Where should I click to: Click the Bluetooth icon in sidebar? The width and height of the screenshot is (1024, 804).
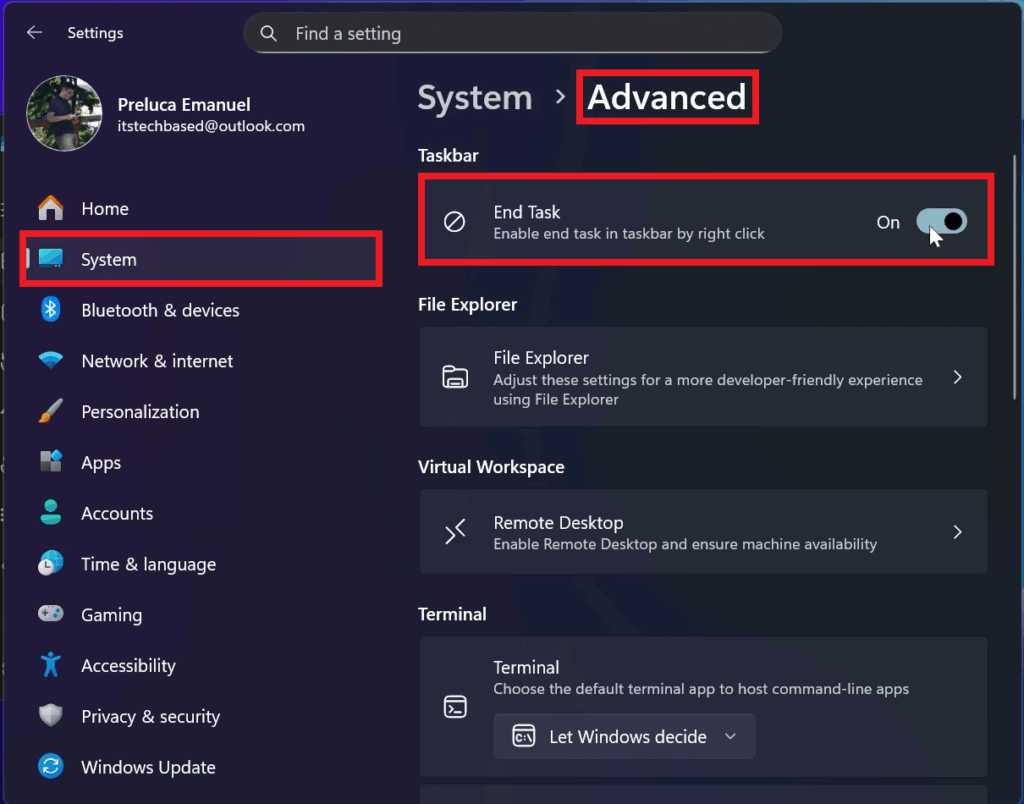[x=50, y=310]
